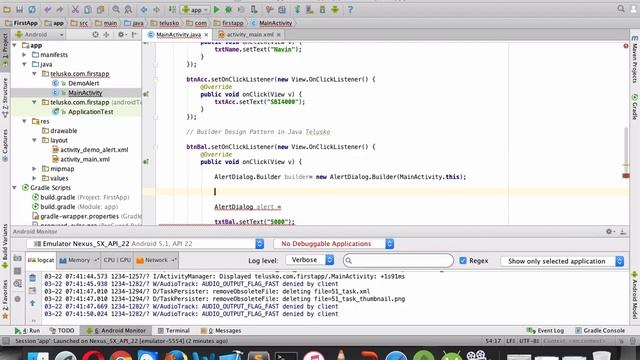The image size is (640, 360).
Task: Select the Network monitor tab
Action: pos(156,260)
